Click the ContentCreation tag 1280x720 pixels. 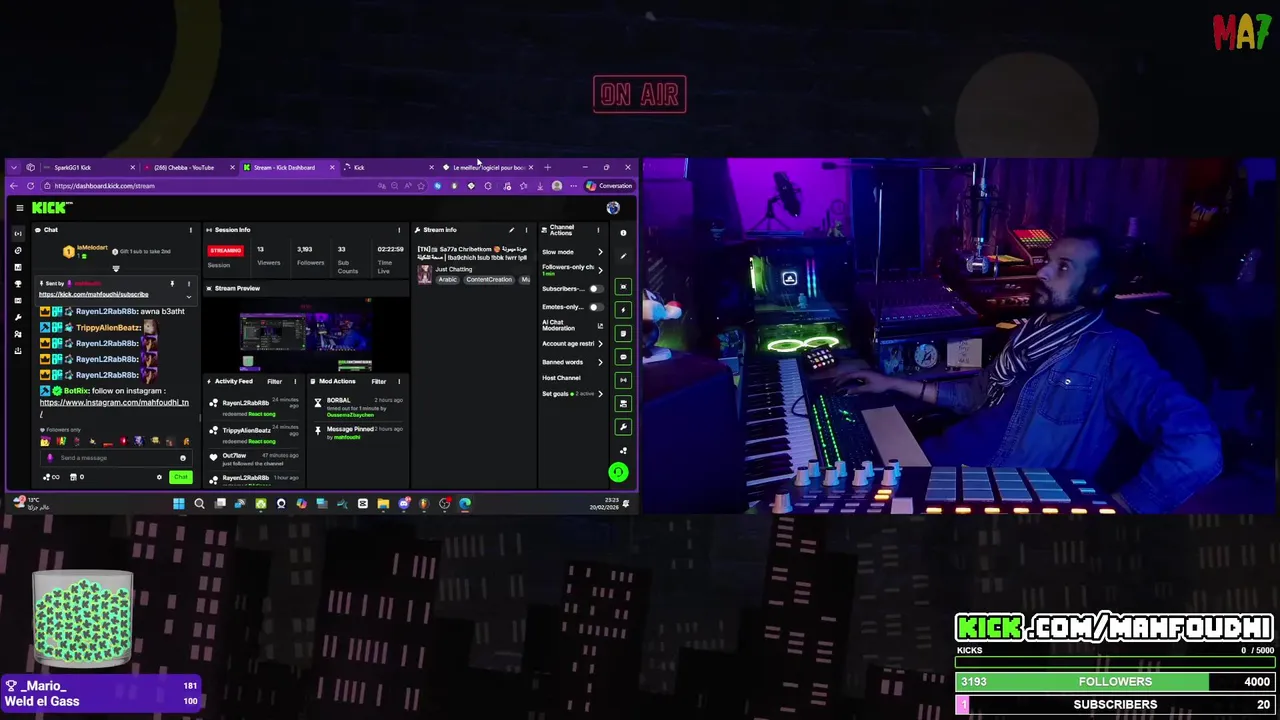[489, 280]
